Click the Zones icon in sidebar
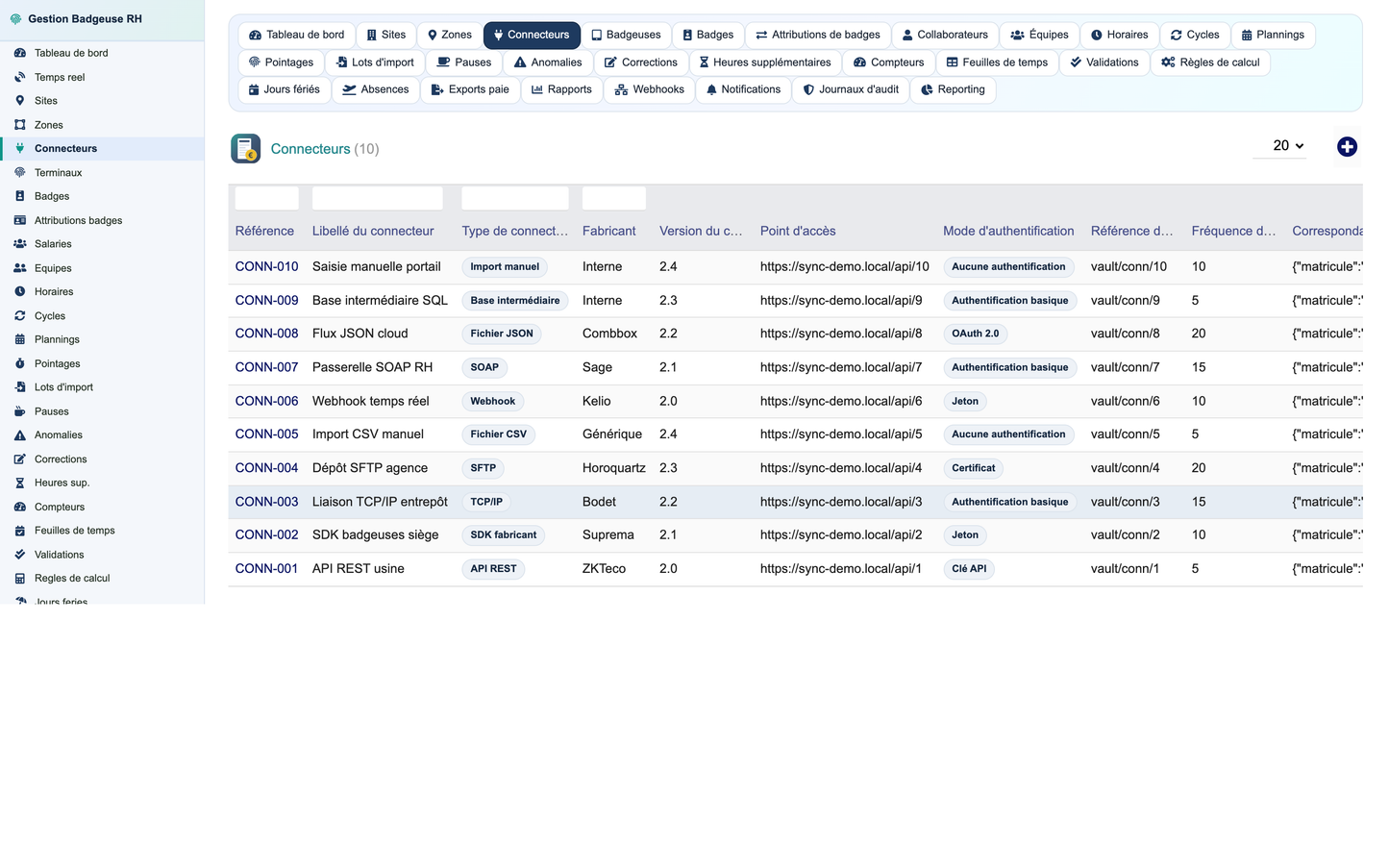The width and height of the screenshot is (1389, 868). coord(19,125)
